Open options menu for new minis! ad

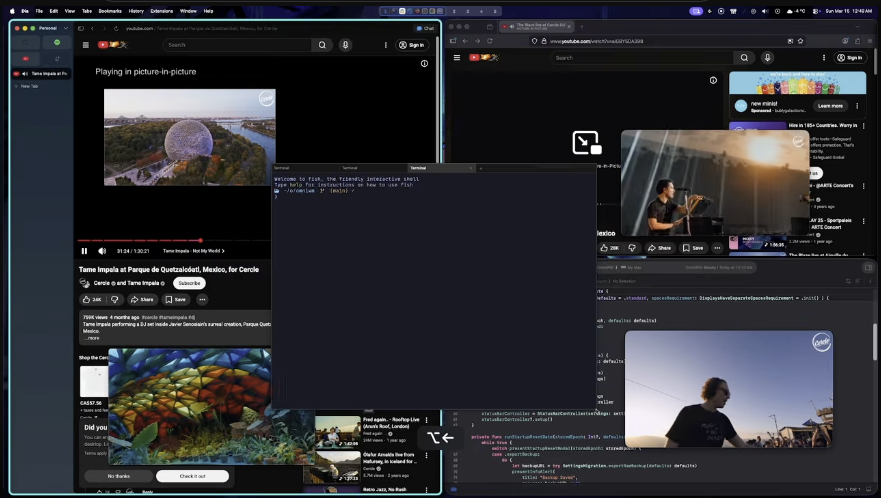click(x=857, y=106)
